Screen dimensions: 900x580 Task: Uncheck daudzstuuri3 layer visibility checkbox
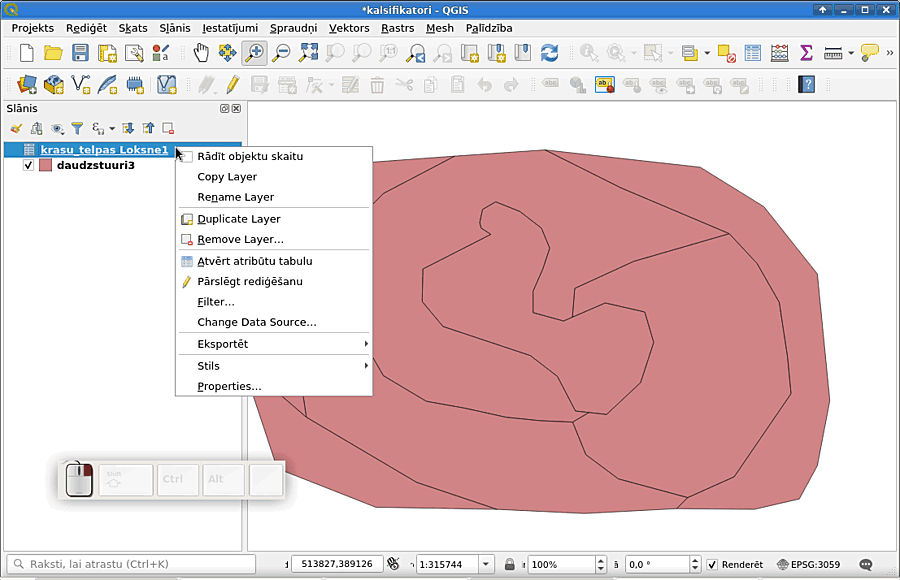[28, 165]
